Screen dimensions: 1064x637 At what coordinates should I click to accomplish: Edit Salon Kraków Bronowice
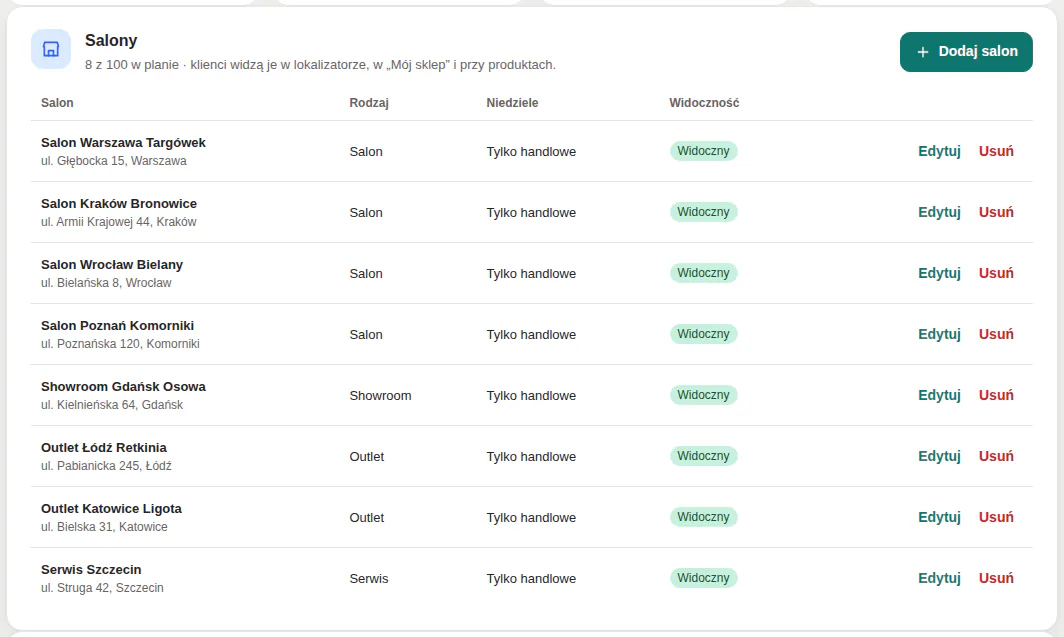[939, 212]
